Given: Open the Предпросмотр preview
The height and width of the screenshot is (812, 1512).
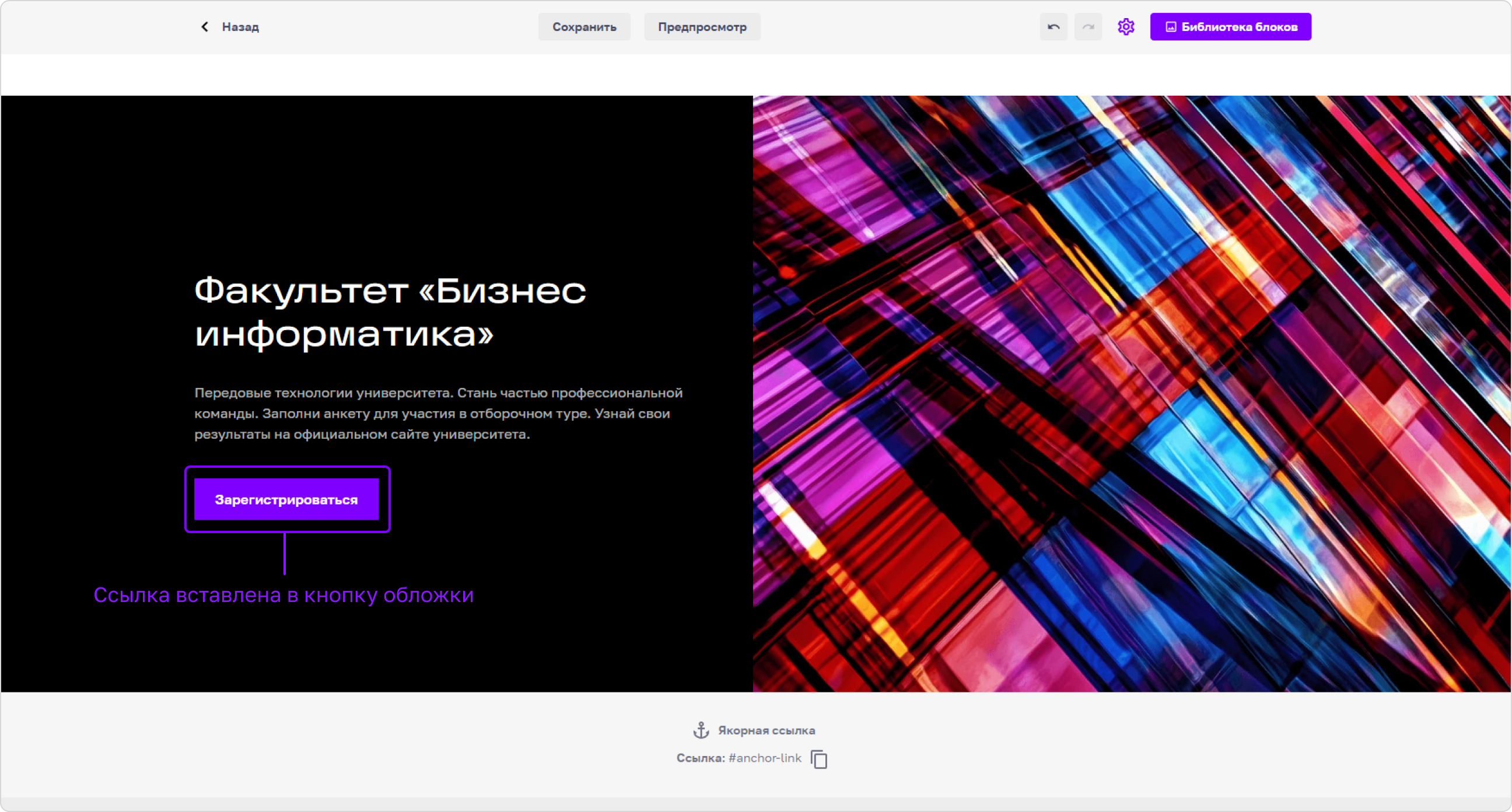Looking at the screenshot, I should coord(702,27).
